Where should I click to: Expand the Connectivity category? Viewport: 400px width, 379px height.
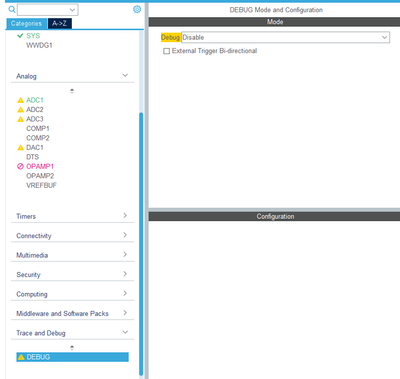(125, 235)
